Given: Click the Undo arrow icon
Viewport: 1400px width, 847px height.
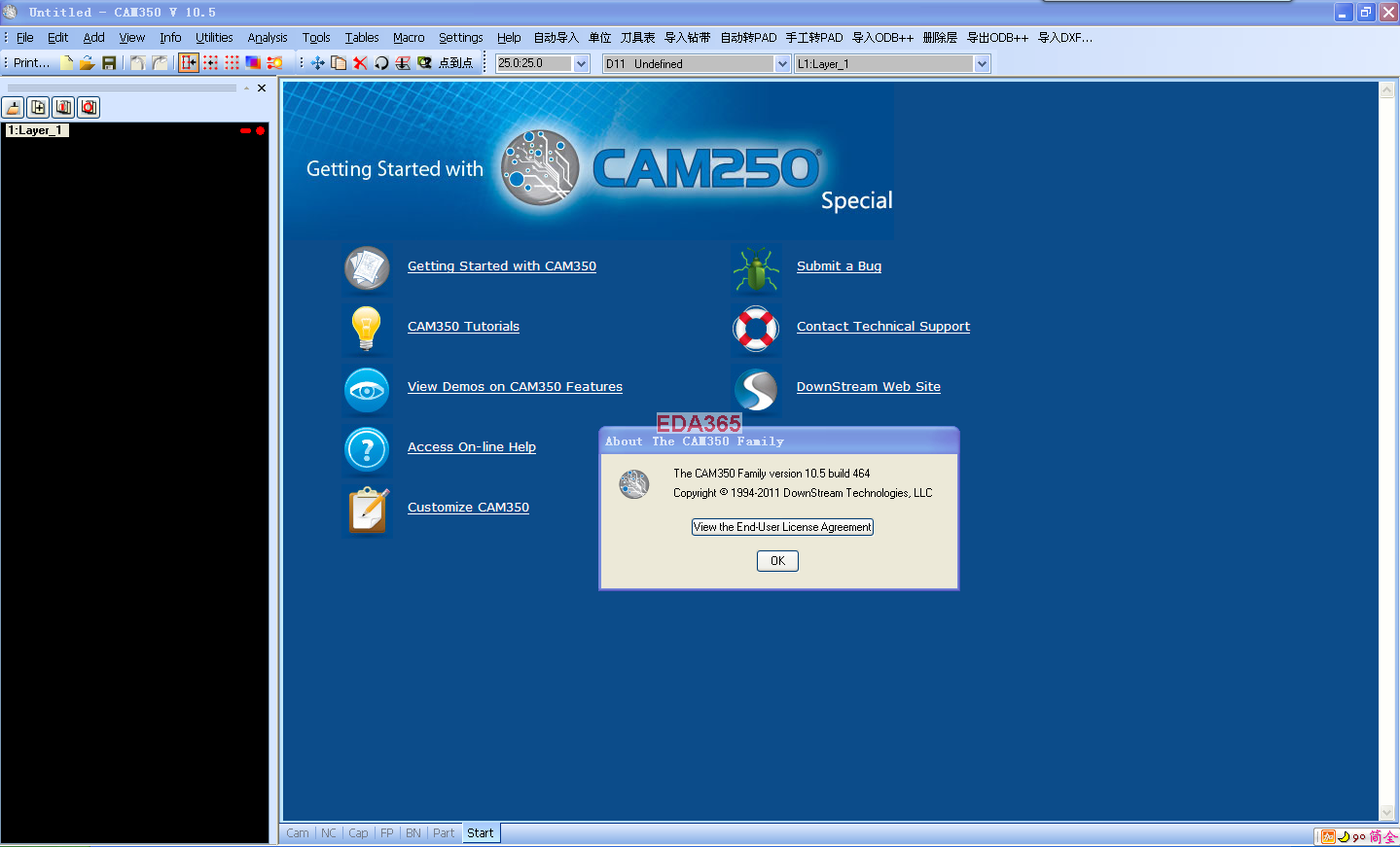Looking at the screenshot, I should point(137,63).
